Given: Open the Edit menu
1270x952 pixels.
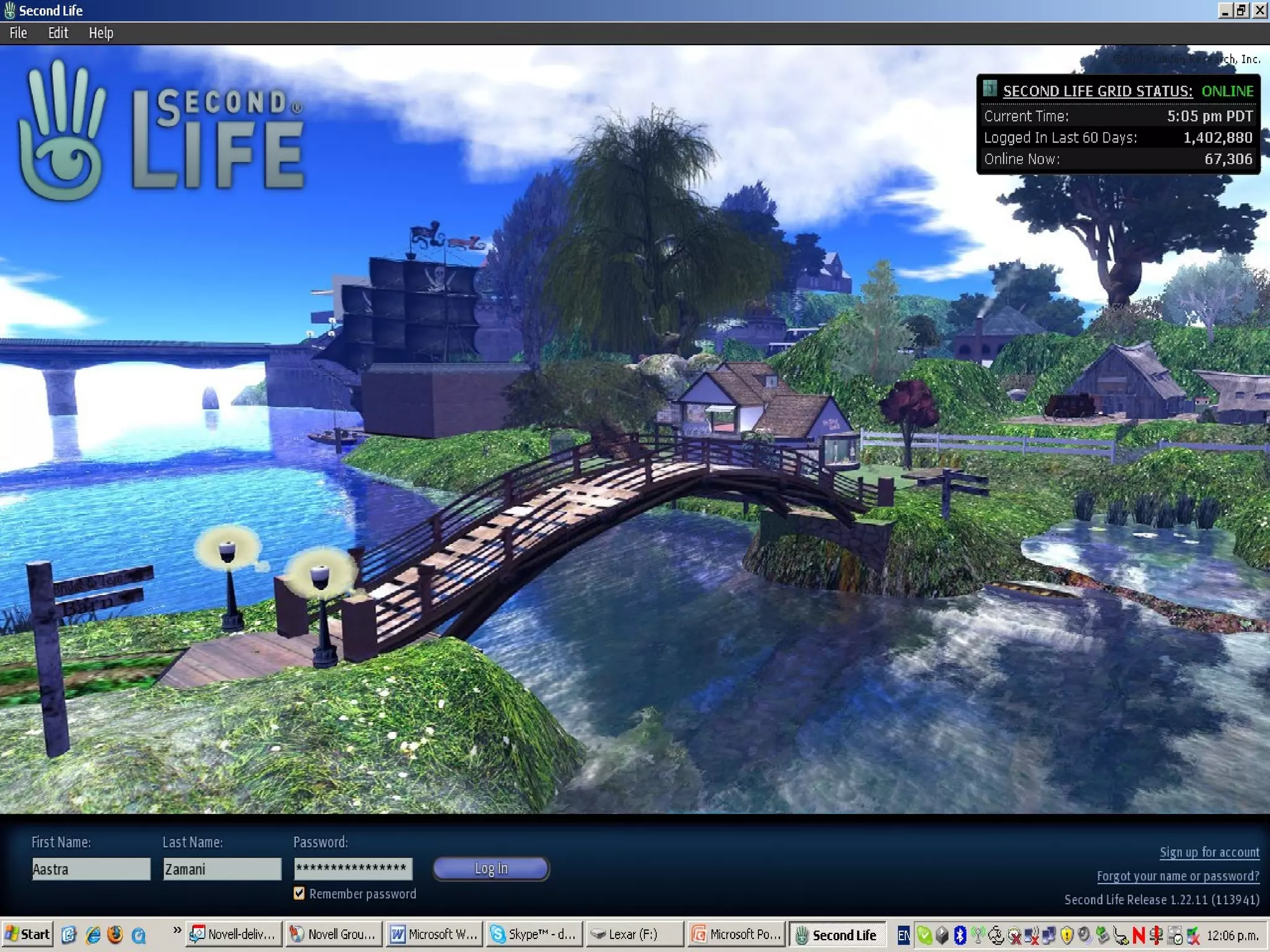Looking at the screenshot, I should point(58,33).
